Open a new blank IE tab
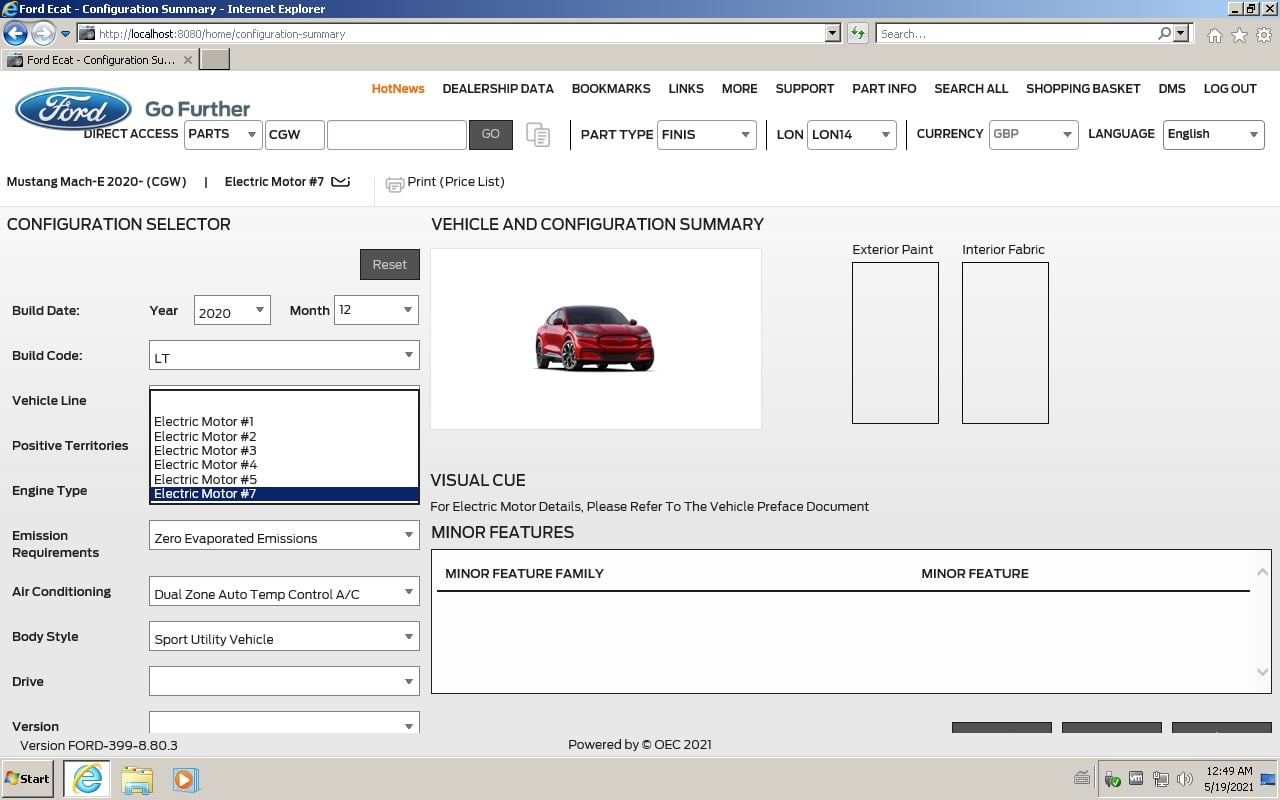The width and height of the screenshot is (1280, 800). (215, 60)
